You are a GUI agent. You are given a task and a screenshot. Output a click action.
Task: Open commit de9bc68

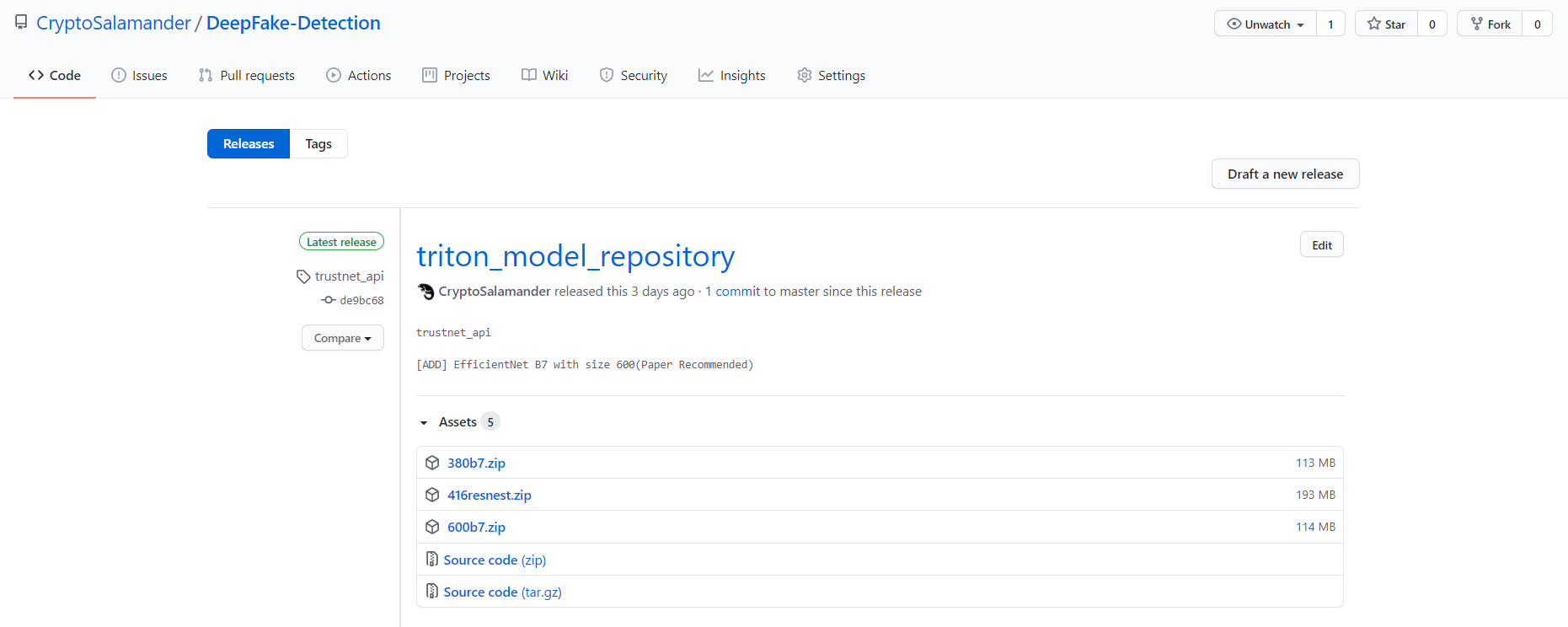361,300
